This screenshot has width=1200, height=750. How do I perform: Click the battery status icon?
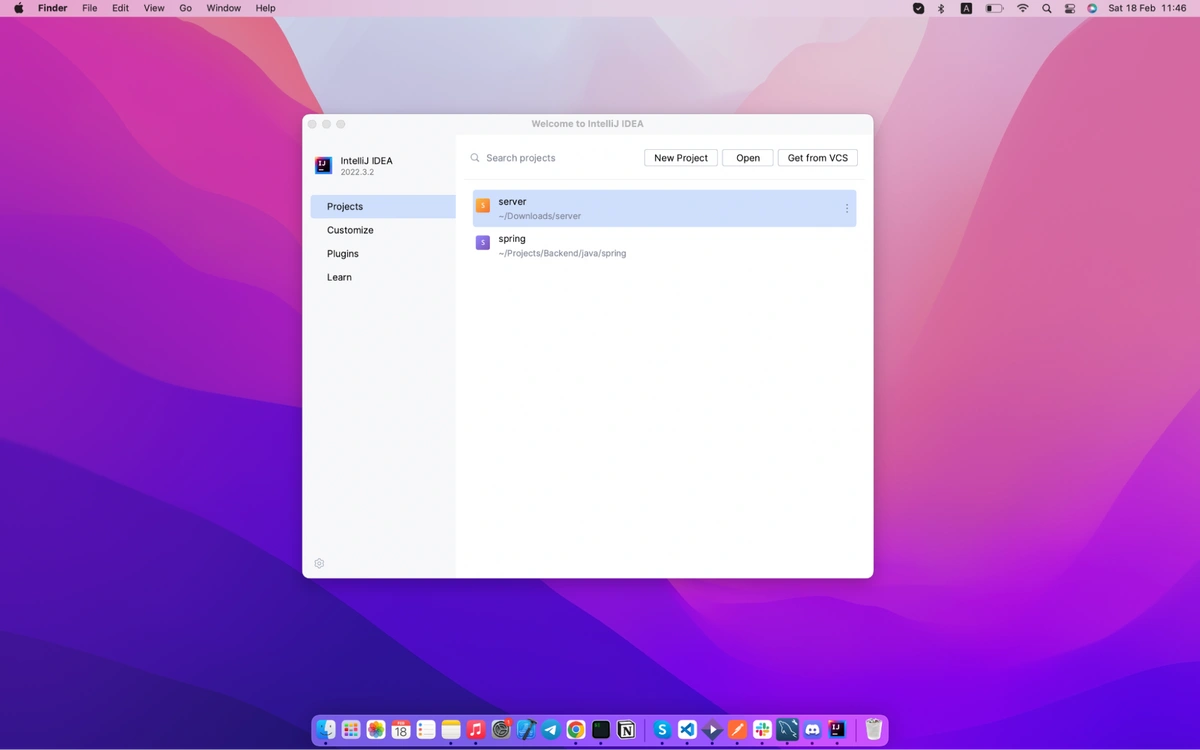994,8
